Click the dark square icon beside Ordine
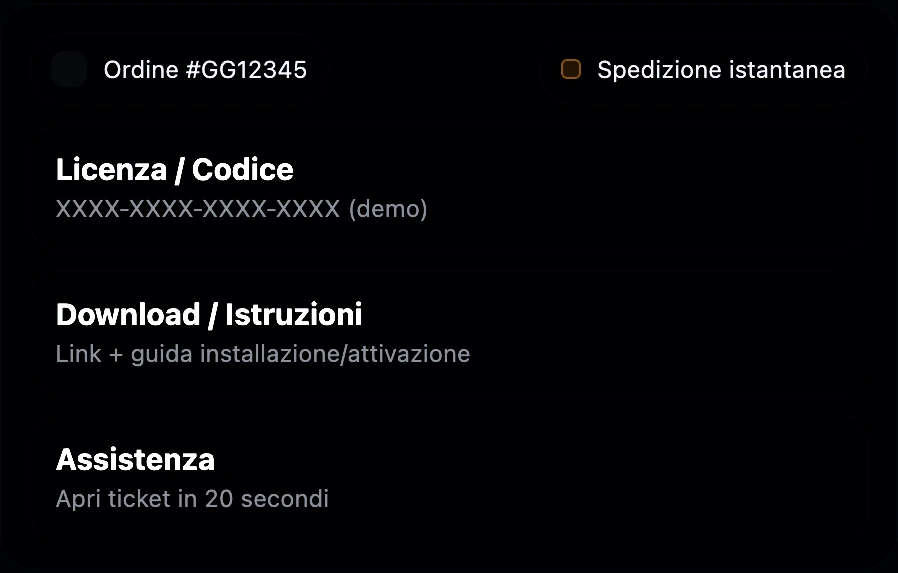Viewport: 898px width, 573px height. coord(69,70)
